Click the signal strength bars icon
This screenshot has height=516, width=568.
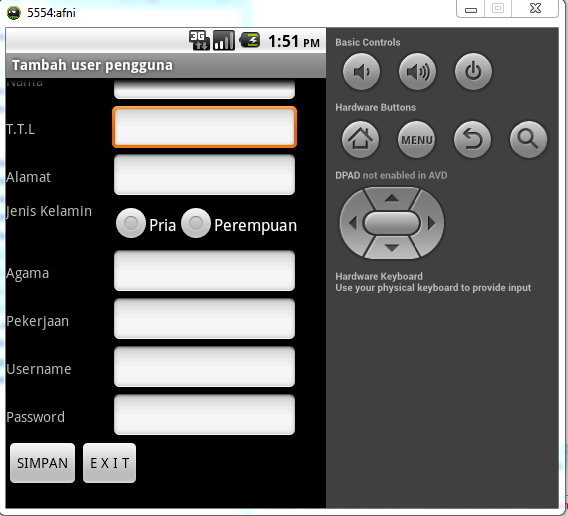pyautogui.click(x=224, y=40)
